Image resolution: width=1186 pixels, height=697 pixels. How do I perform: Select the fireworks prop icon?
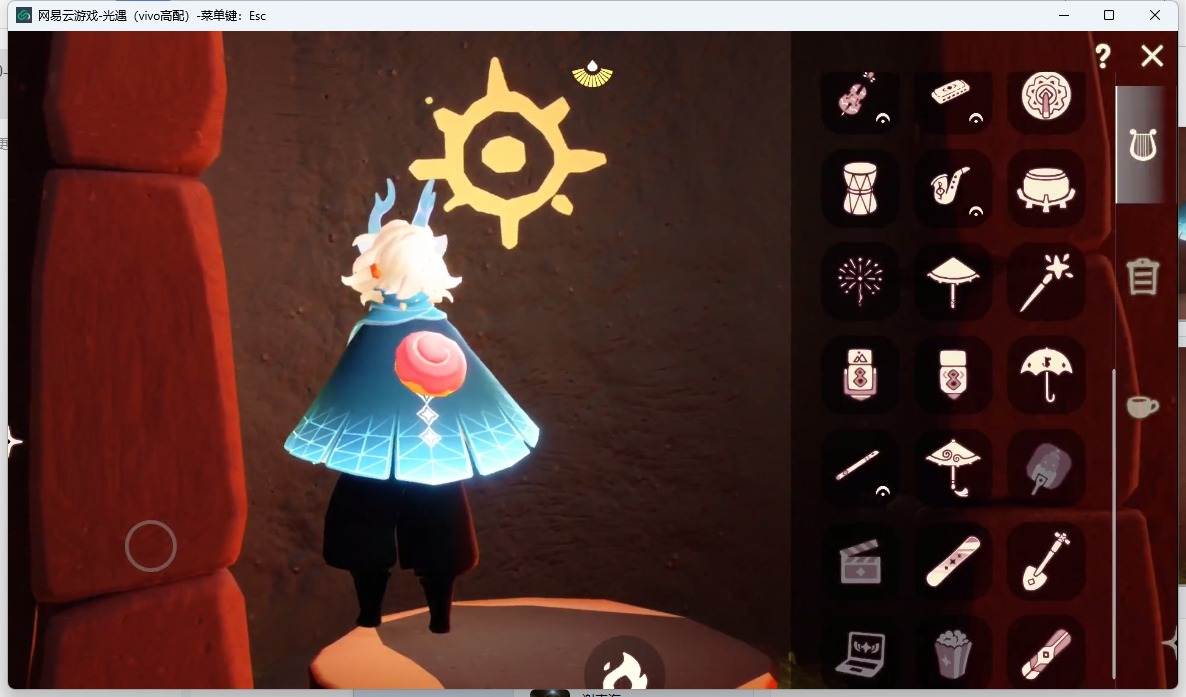pyautogui.click(x=860, y=282)
